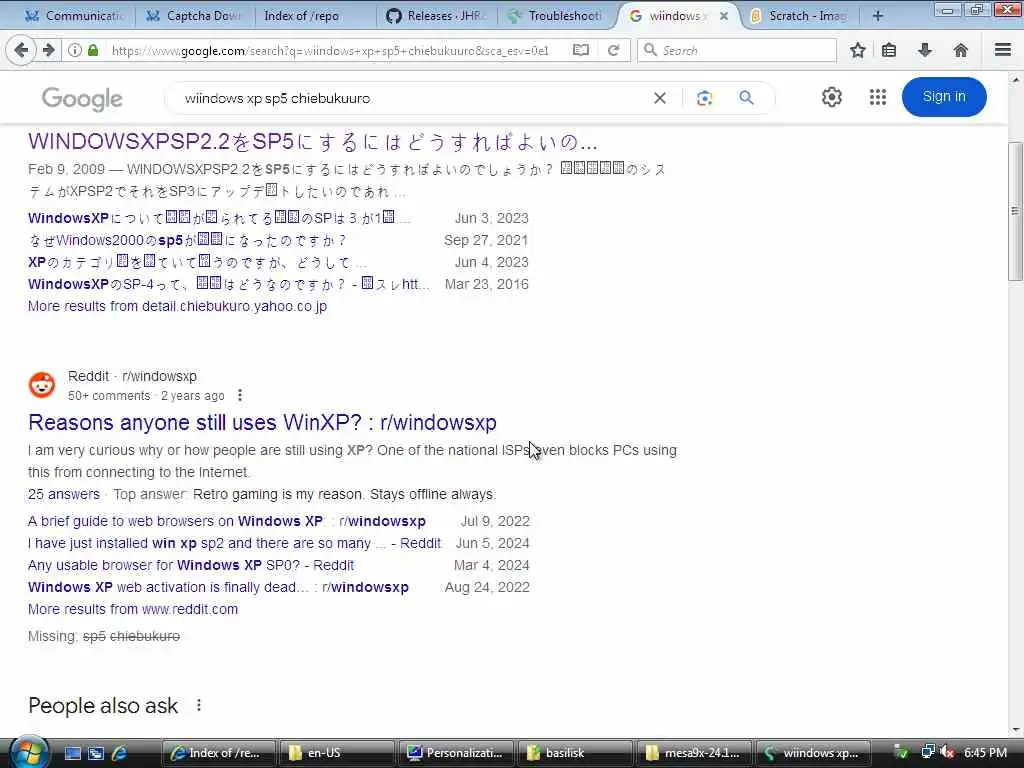Click the 6:45 PM taskbar clock

(x=985, y=752)
